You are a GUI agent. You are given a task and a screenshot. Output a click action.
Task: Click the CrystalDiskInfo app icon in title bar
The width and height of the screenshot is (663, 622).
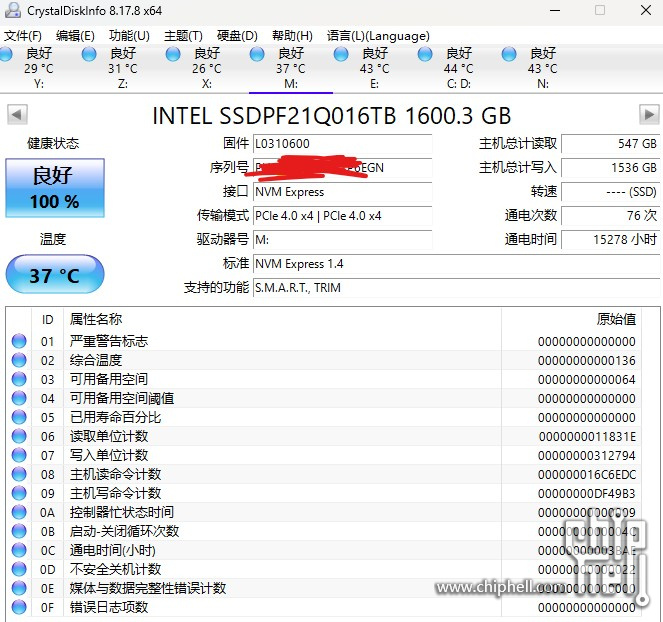(12, 10)
